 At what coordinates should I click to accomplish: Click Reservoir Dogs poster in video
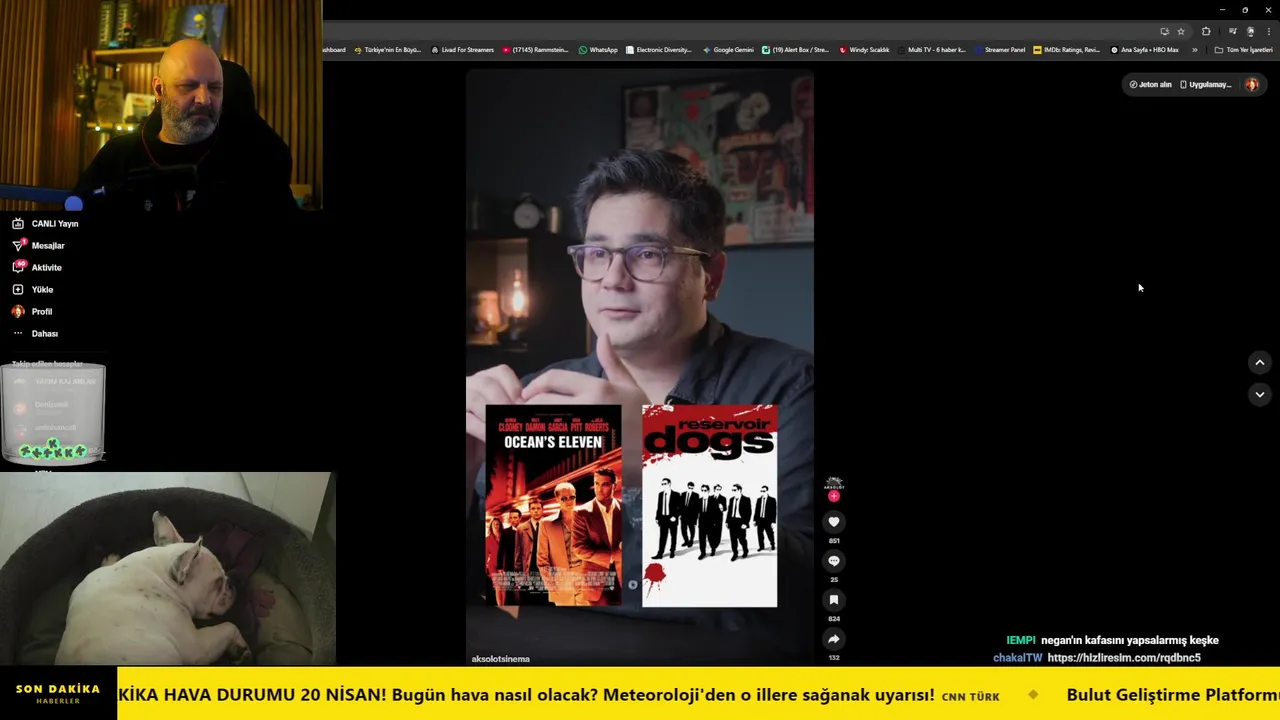[x=709, y=506]
